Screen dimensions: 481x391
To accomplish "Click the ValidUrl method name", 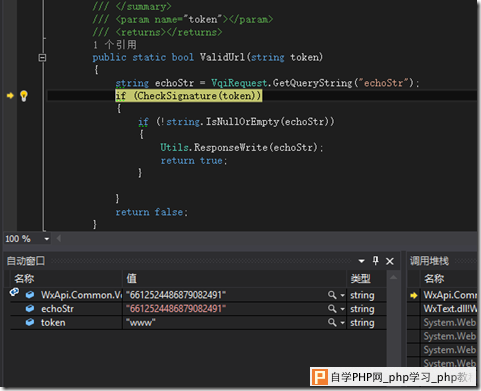I will pos(222,57).
